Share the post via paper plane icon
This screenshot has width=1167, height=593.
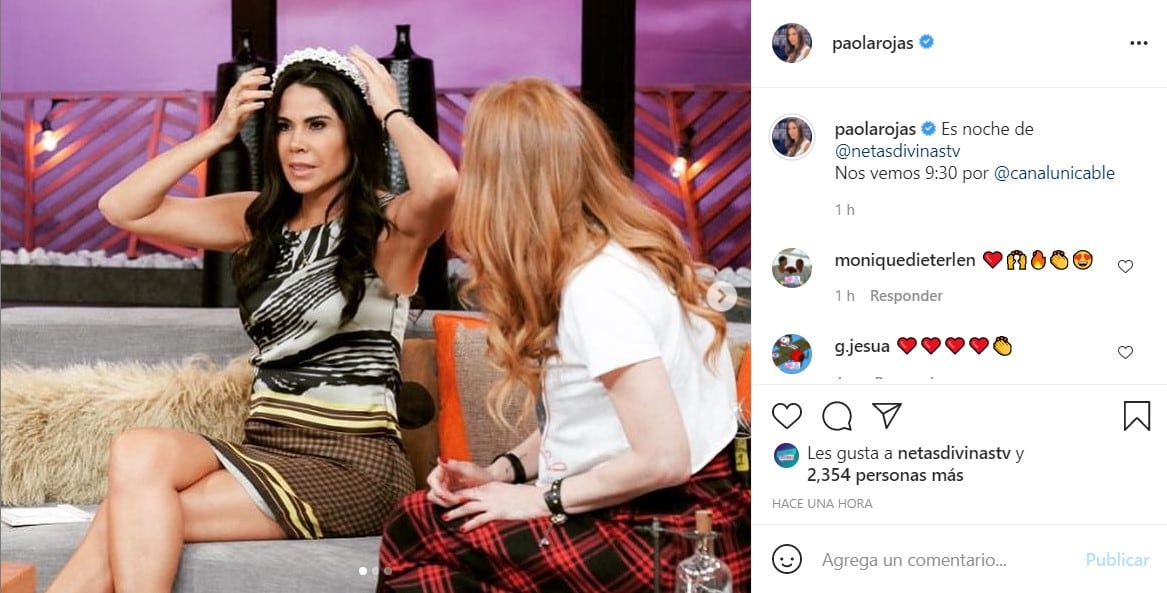886,415
